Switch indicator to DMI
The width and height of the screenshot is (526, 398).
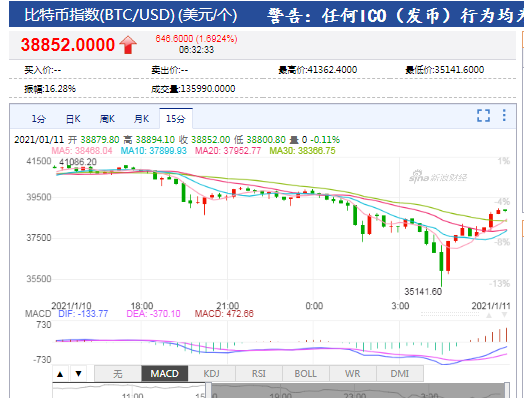400,374
